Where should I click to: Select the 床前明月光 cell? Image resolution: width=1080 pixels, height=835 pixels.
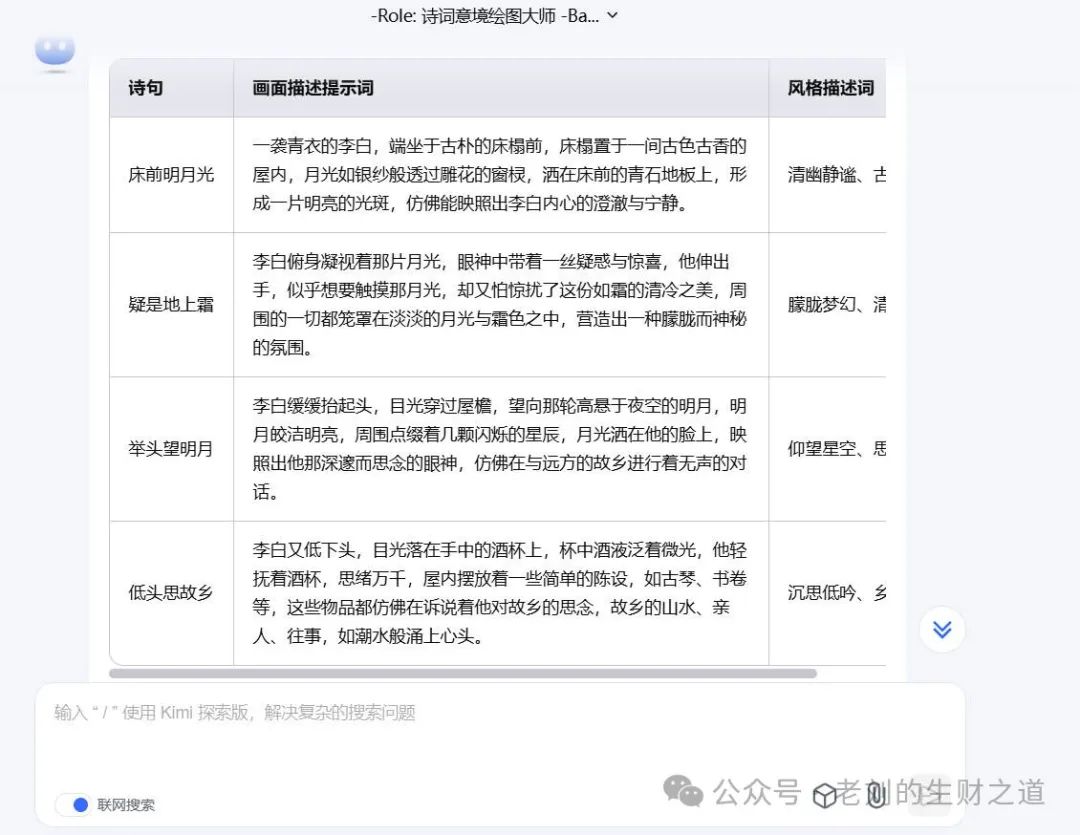(171, 175)
